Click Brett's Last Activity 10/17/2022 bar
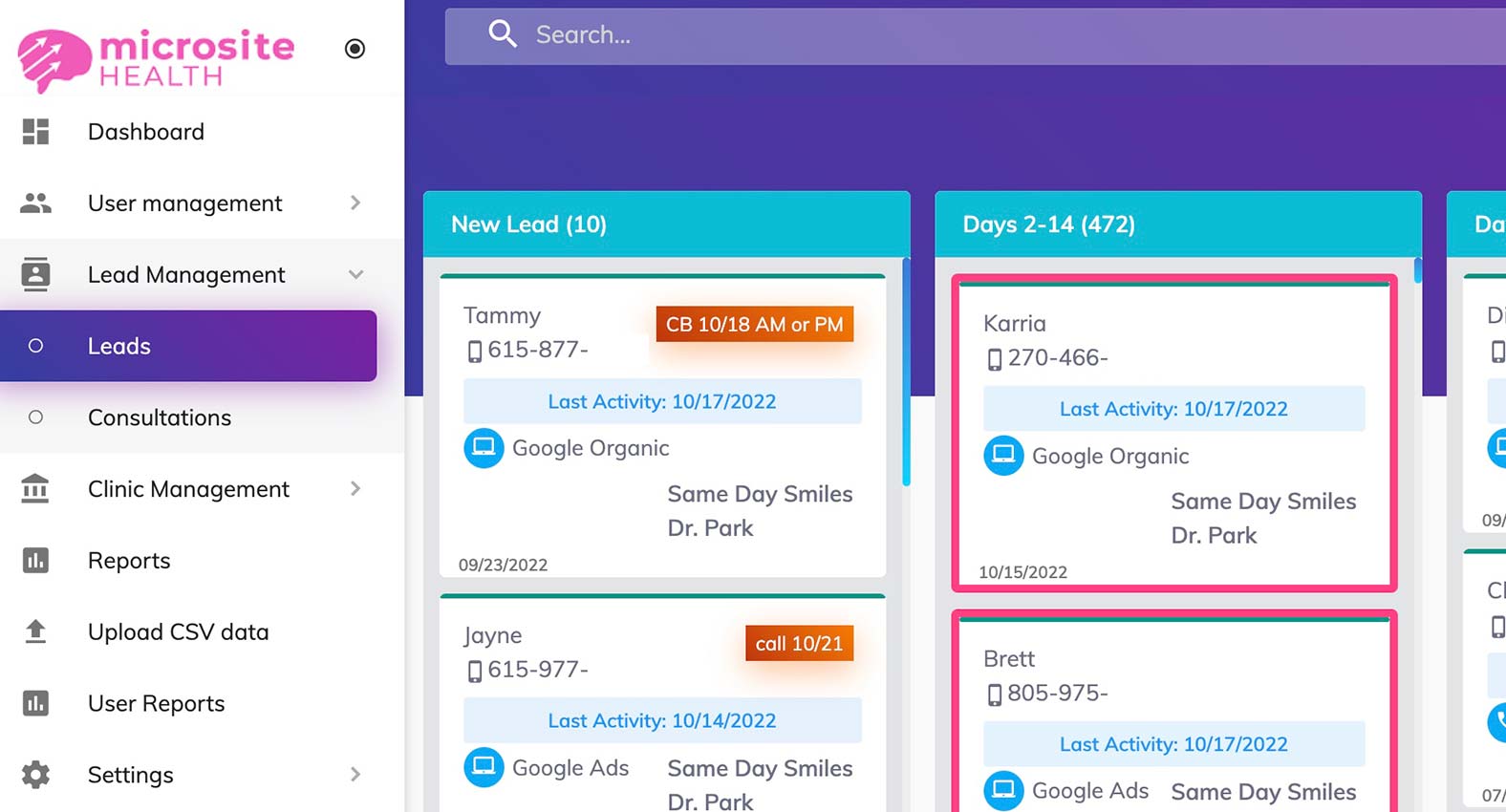The width and height of the screenshot is (1506, 812). point(1173,744)
